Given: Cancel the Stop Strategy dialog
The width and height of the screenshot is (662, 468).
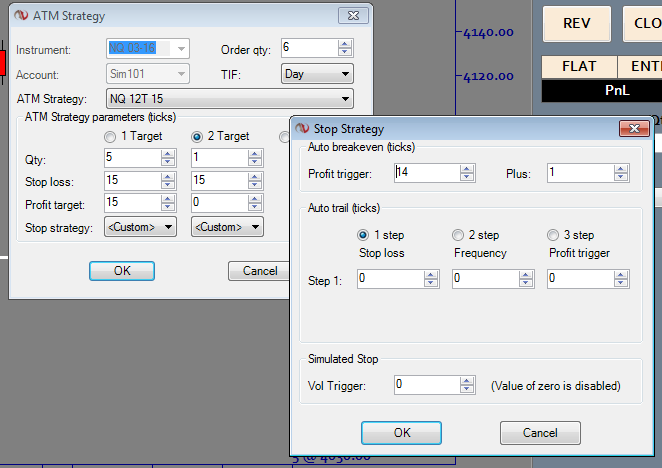Looking at the screenshot, I should pyautogui.click(x=540, y=433).
